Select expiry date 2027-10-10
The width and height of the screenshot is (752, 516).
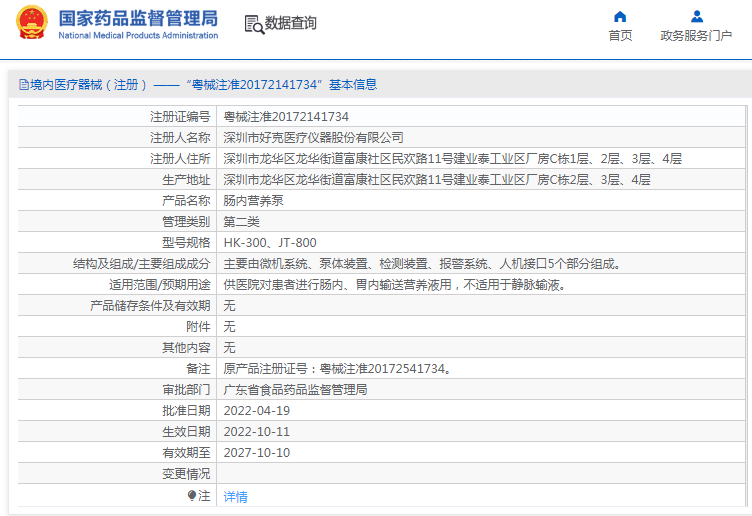257,453
